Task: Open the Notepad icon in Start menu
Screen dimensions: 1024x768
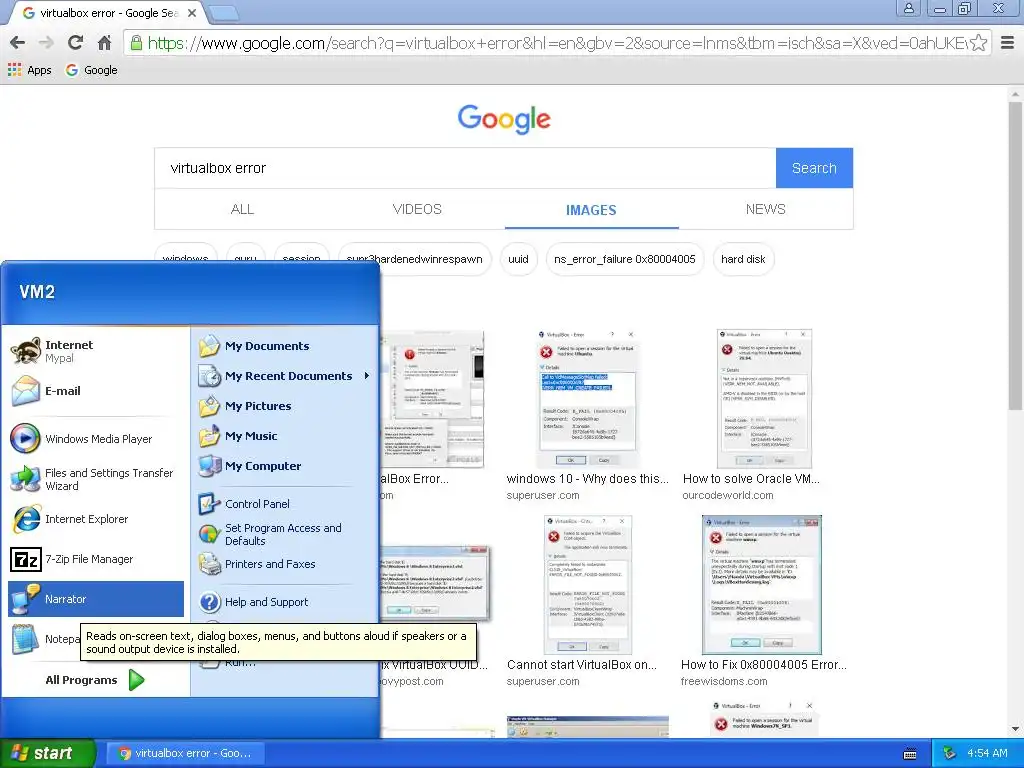Action: [x=25, y=639]
